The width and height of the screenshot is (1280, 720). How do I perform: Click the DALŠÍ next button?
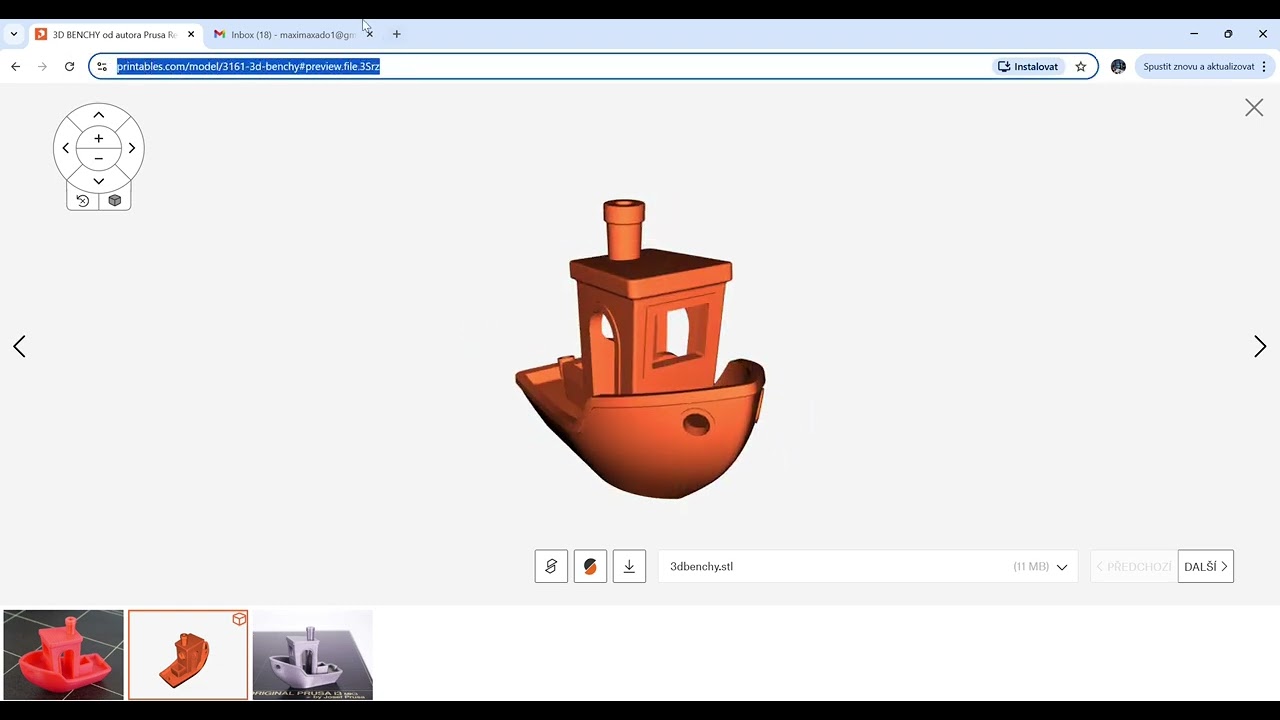(1206, 566)
